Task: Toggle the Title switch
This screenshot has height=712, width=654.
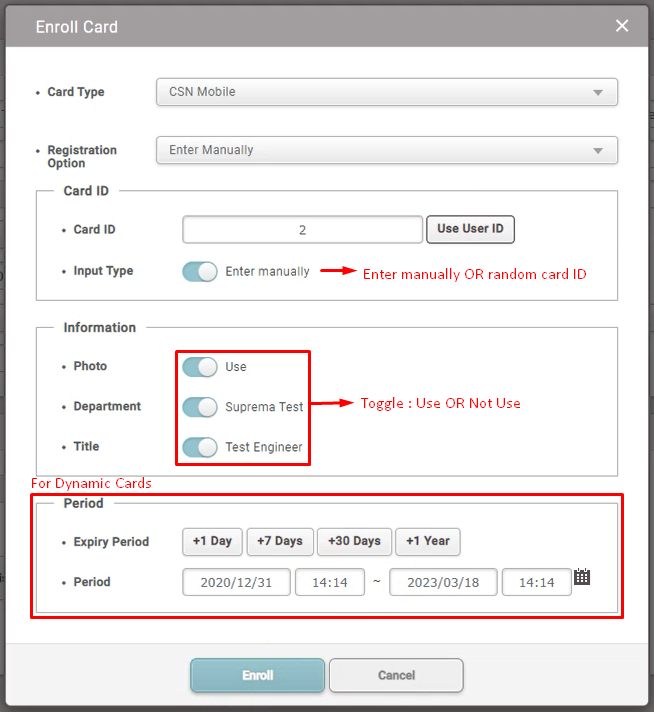Action: tap(200, 447)
